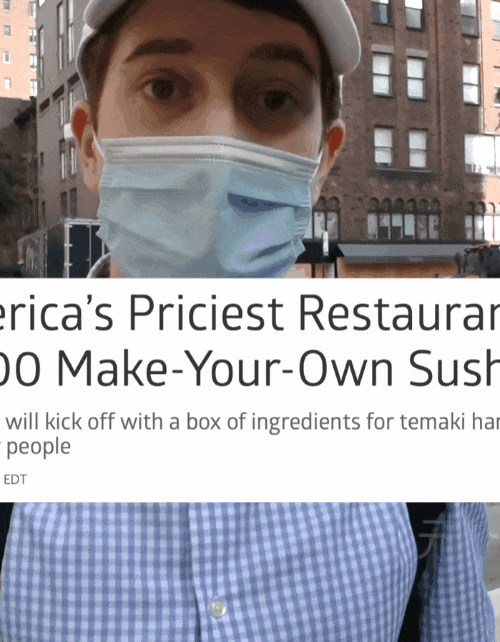
Task: Click the logo mark on the backpack strap
Action: click(x=429, y=538)
